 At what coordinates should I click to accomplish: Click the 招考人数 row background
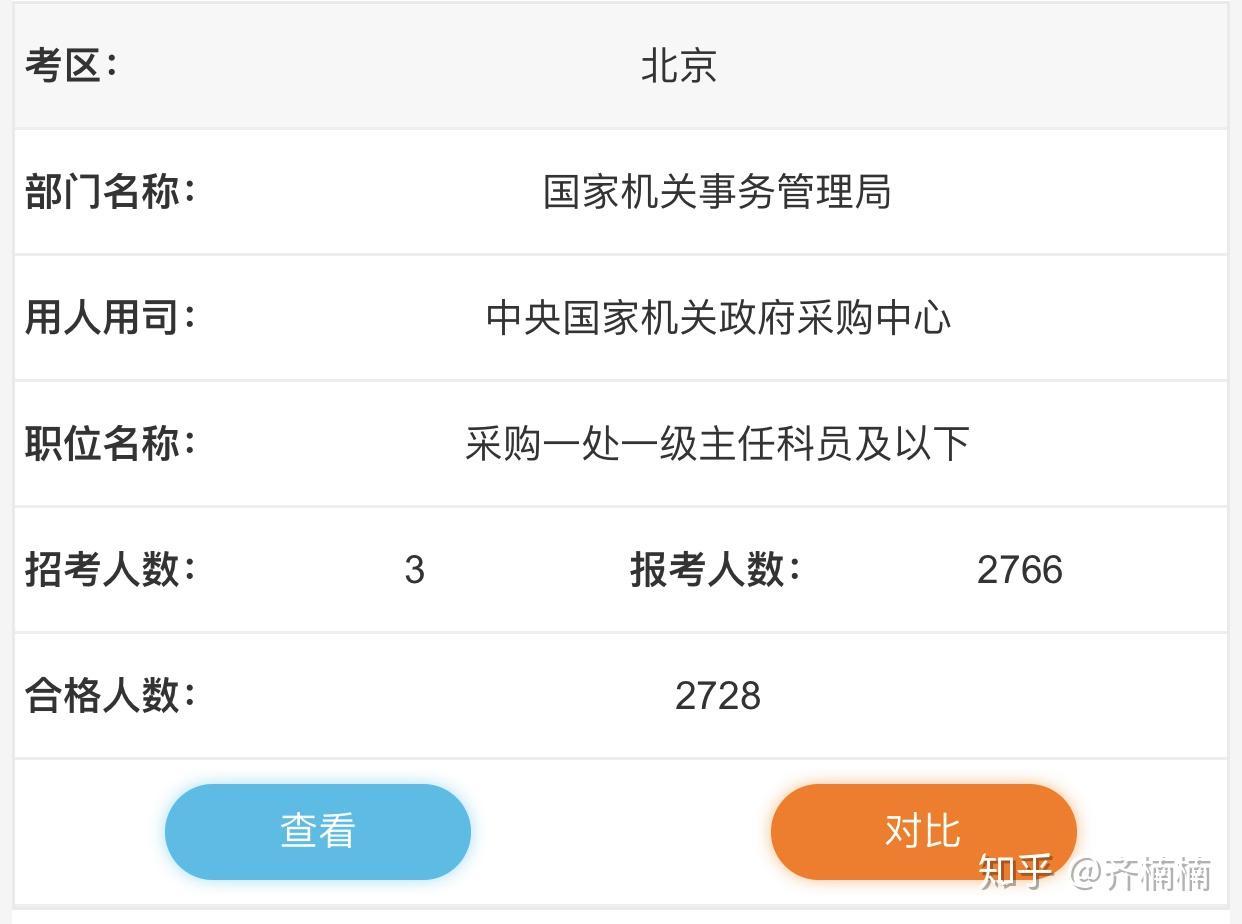(x=621, y=570)
